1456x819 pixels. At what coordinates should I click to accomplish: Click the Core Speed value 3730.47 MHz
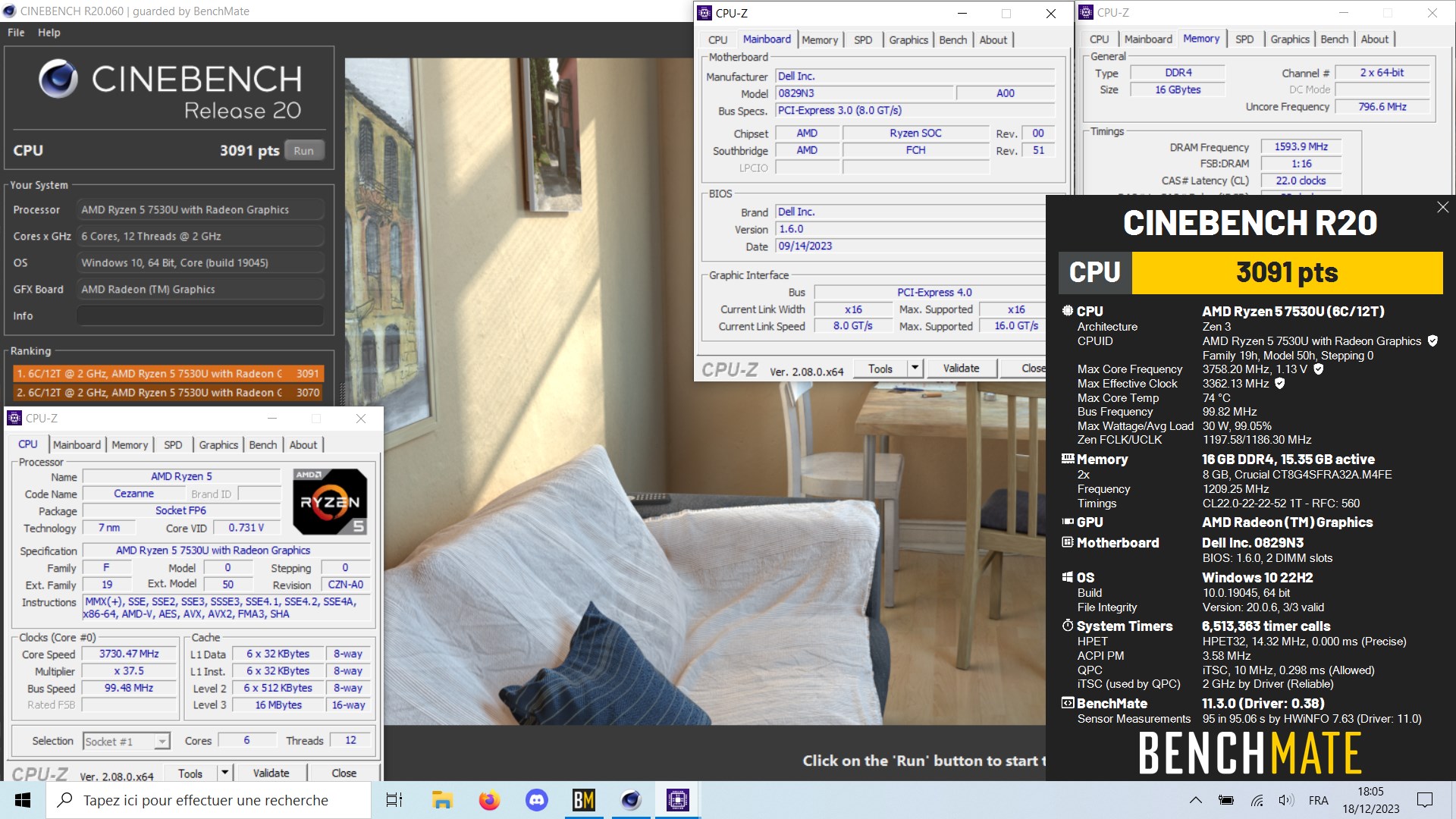(129, 654)
